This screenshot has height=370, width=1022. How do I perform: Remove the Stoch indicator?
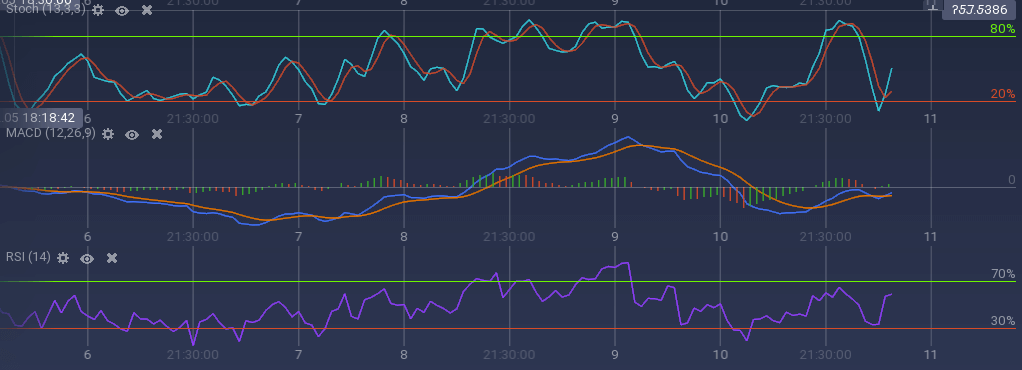pyautogui.click(x=147, y=10)
